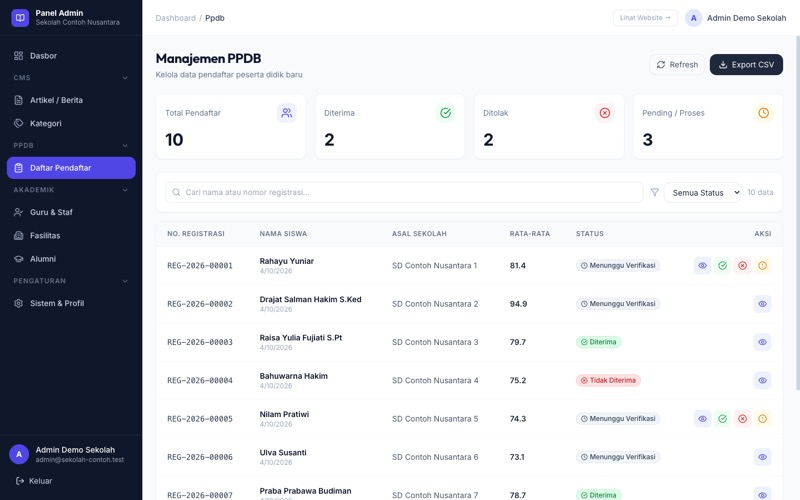Click the filter funnel icon
The height and width of the screenshot is (500, 800).
click(655, 192)
